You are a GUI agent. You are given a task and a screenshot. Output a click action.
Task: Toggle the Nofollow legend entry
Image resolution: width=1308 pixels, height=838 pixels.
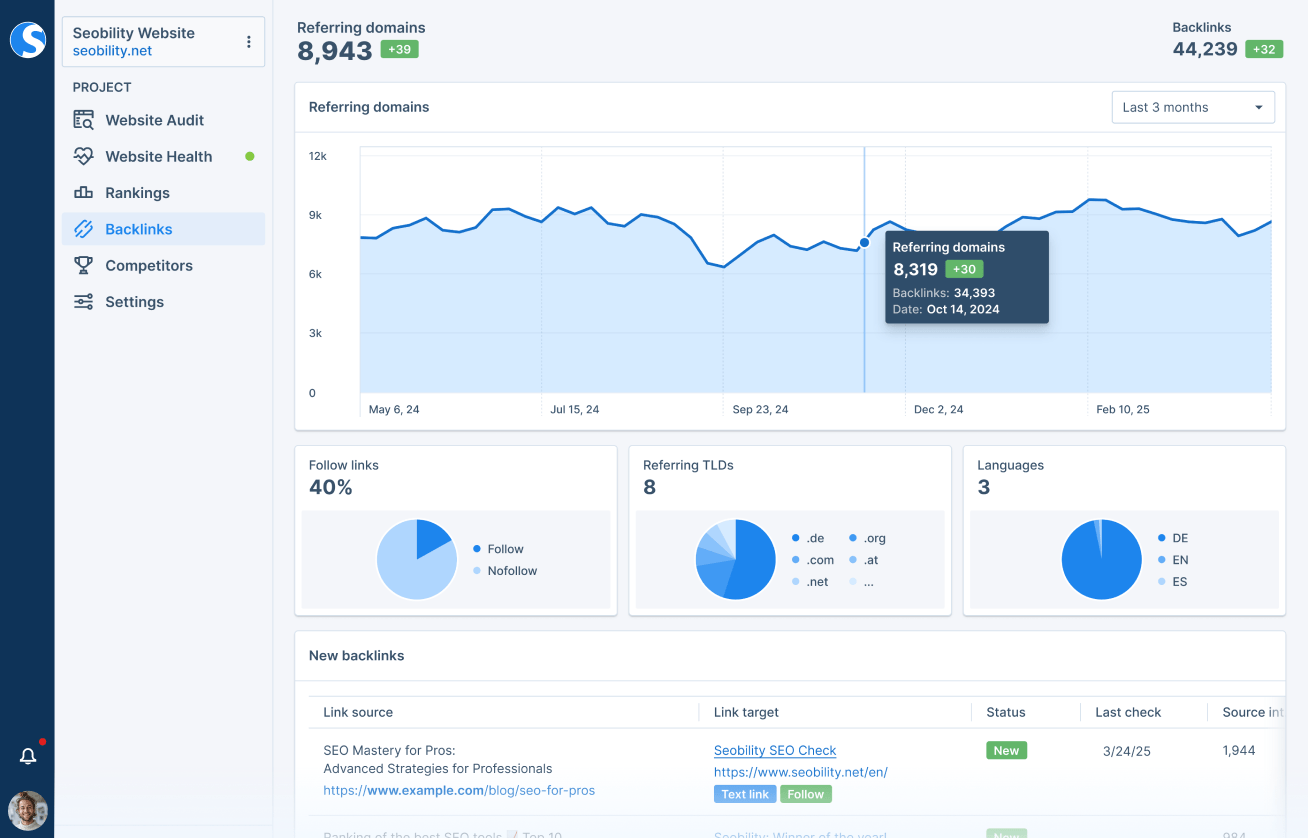point(508,571)
